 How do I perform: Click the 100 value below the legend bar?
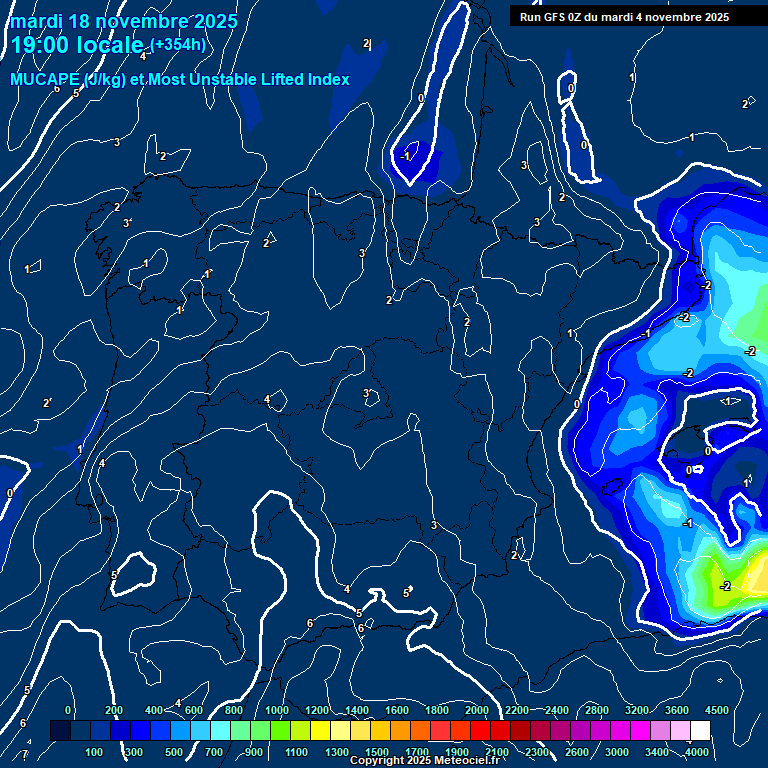pyautogui.click(x=96, y=752)
